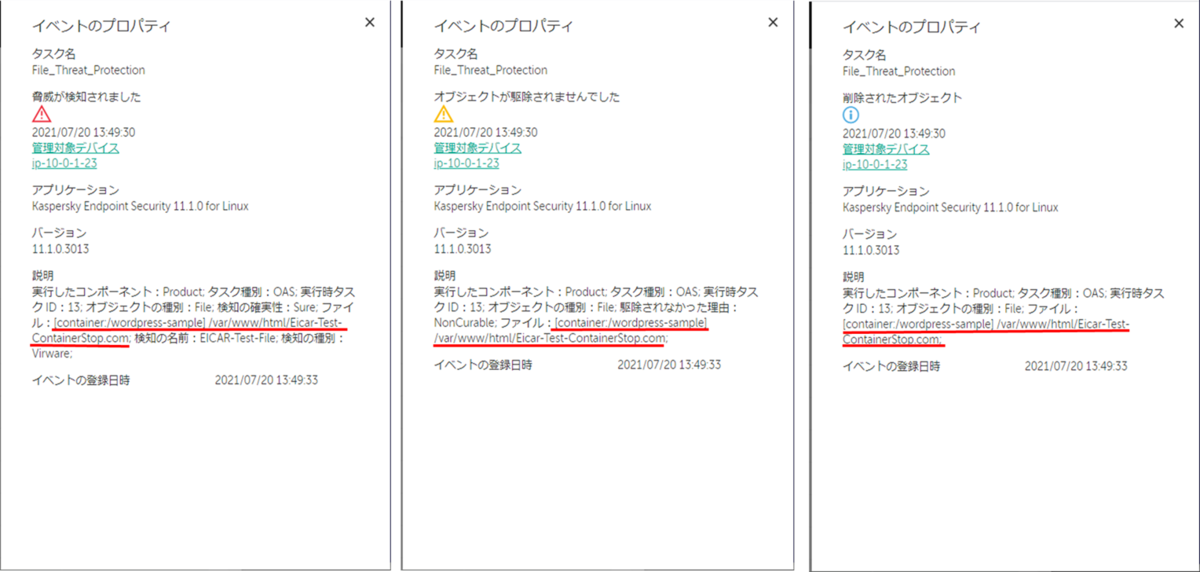Click version 11.1.0.3013 in threat detected panel
The width and height of the screenshot is (1200, 572).
coord(59,249)
